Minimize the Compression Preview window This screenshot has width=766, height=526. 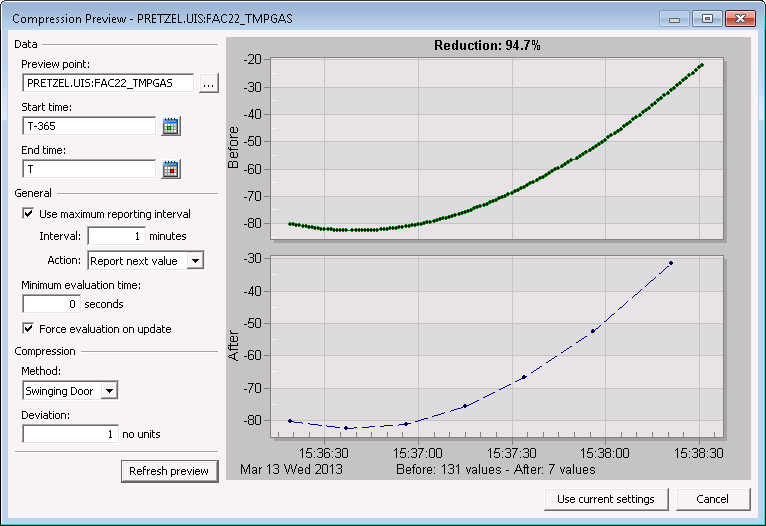coord(675,19)
